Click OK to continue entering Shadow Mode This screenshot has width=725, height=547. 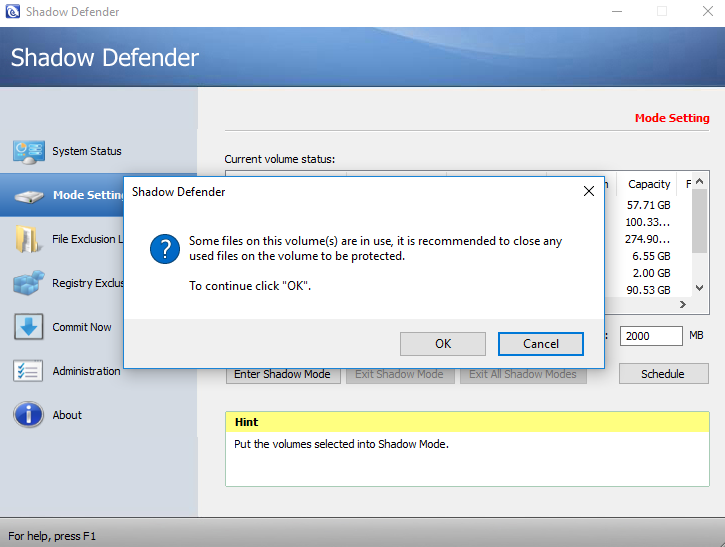coord(442,344)
